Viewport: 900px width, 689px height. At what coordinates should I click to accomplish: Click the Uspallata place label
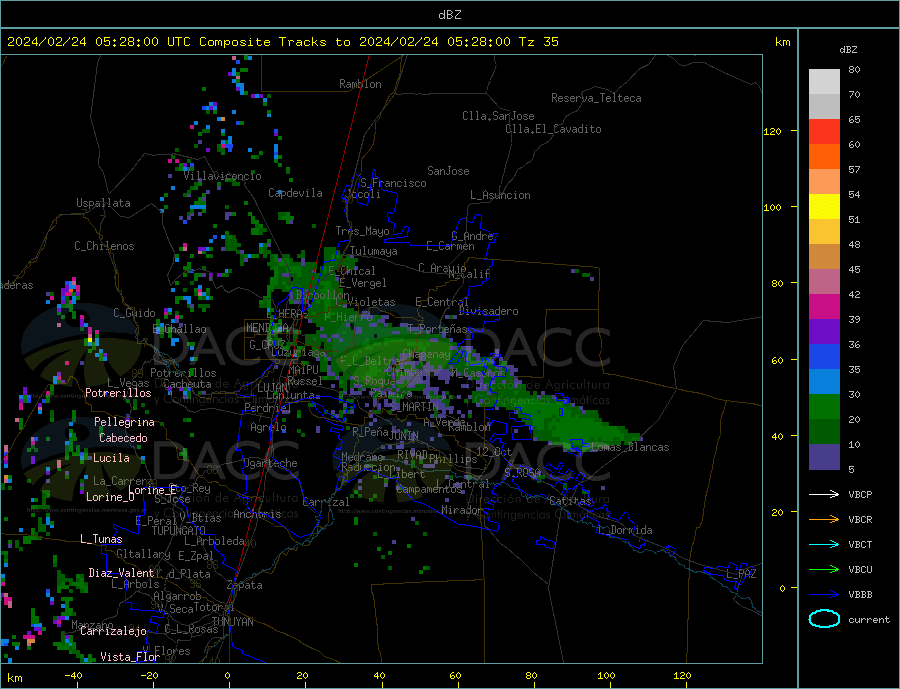103,203
